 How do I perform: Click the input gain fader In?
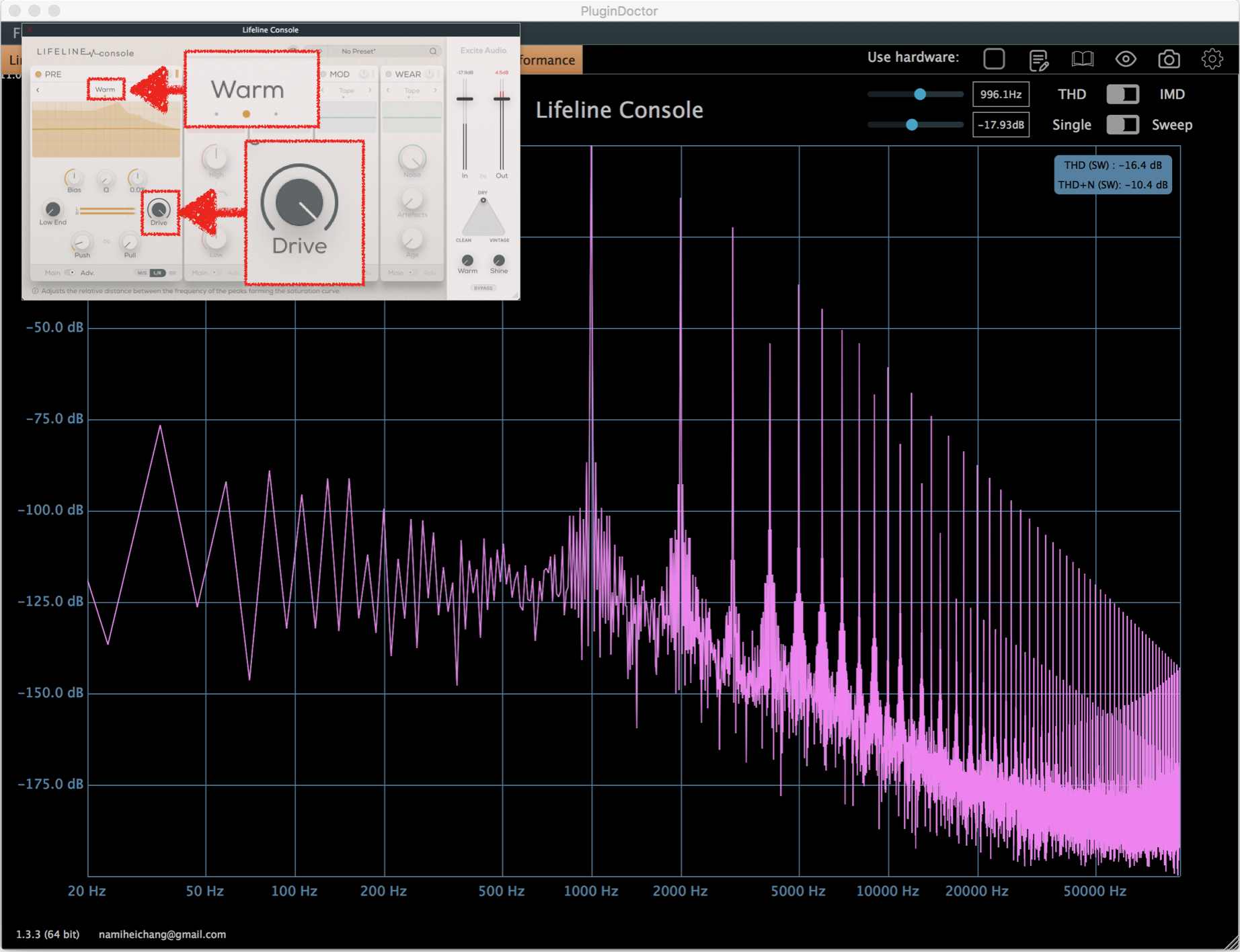pyautogui.click(x=465, y=99)
